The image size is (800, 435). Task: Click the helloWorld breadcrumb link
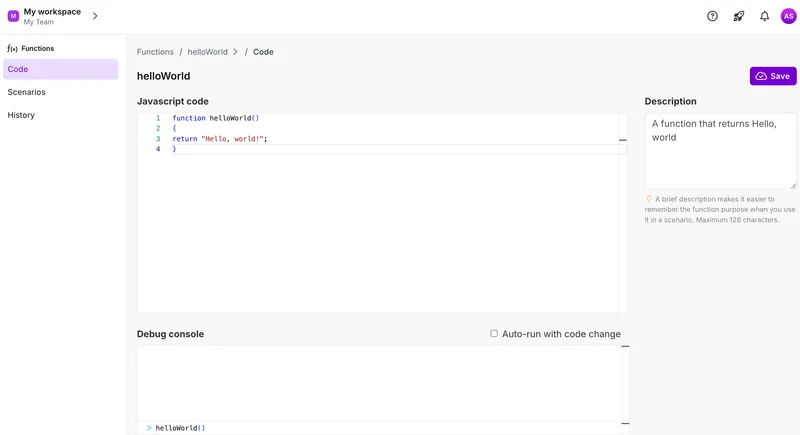click(x=207, y=52)
